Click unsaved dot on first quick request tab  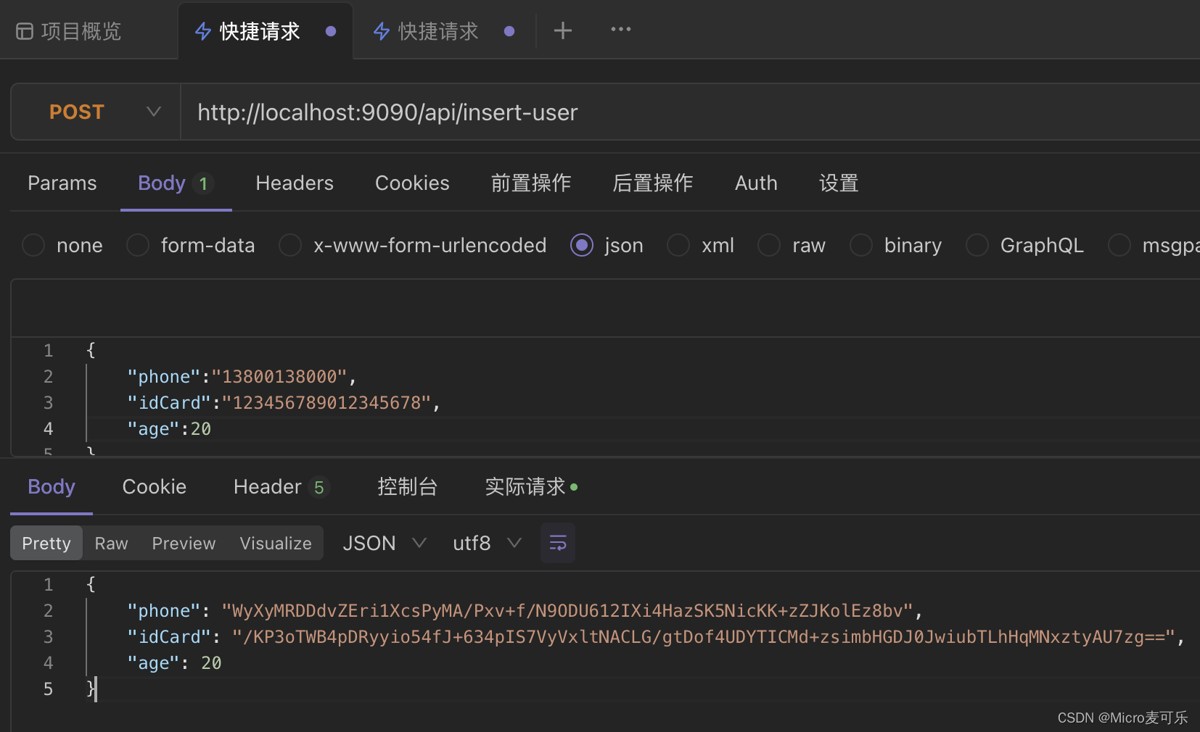(x=331, y=32)
